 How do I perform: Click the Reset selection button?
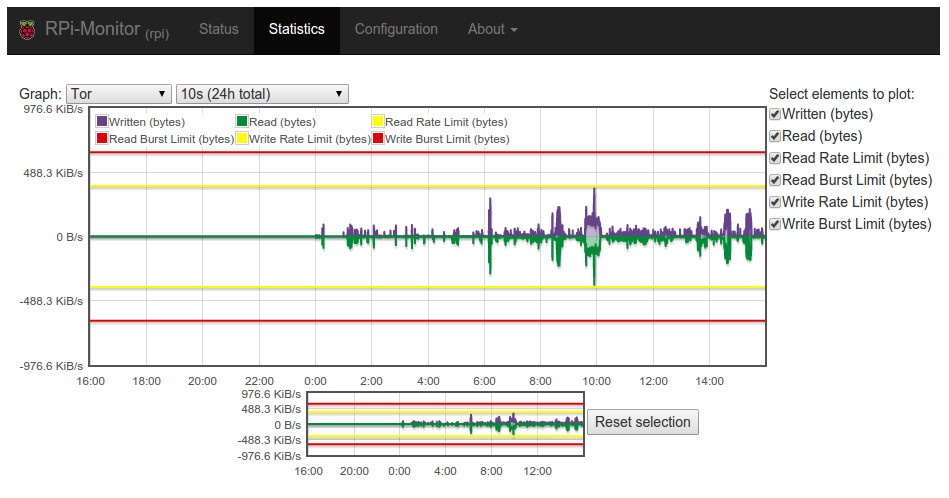point(642,422)
